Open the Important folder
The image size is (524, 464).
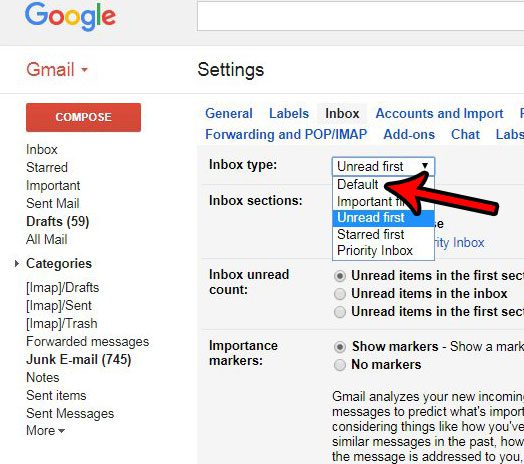[x=53, y=186]
